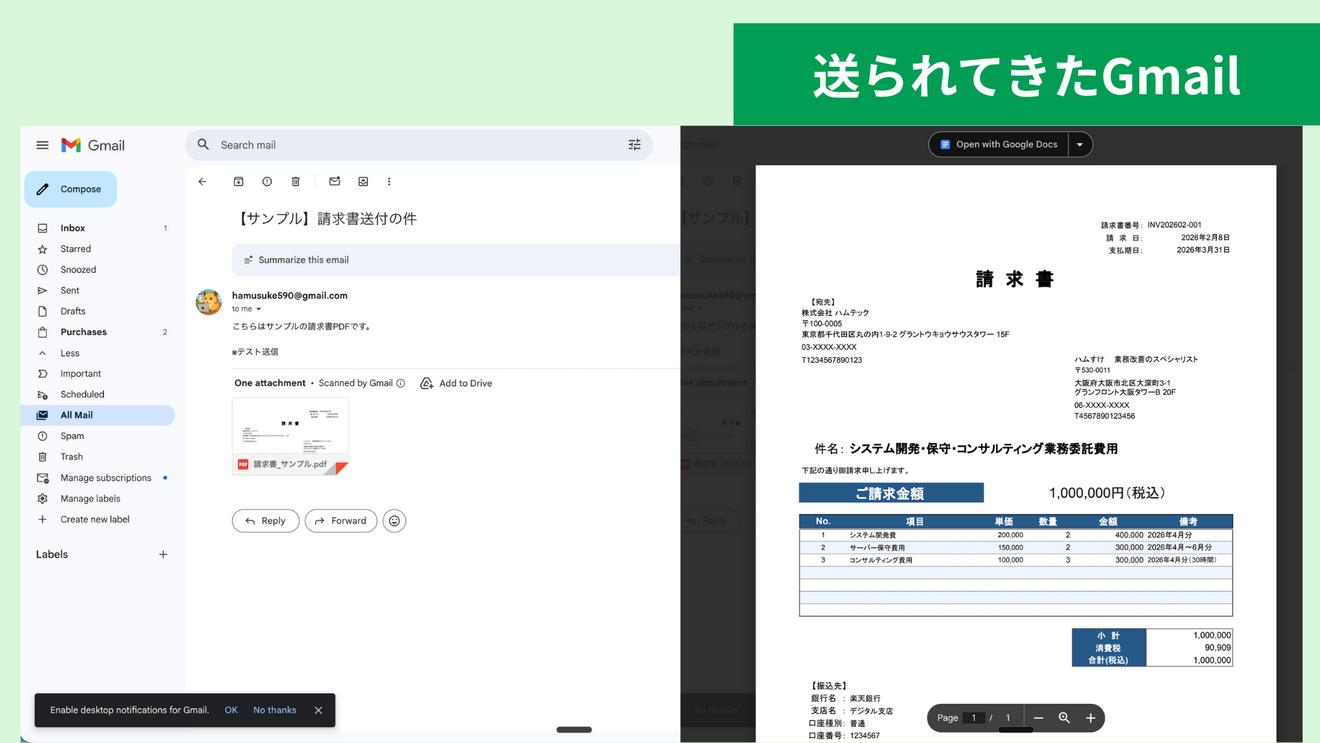1320x743 pixels.
Task: Open the Drafts folder
Action: 100,311
